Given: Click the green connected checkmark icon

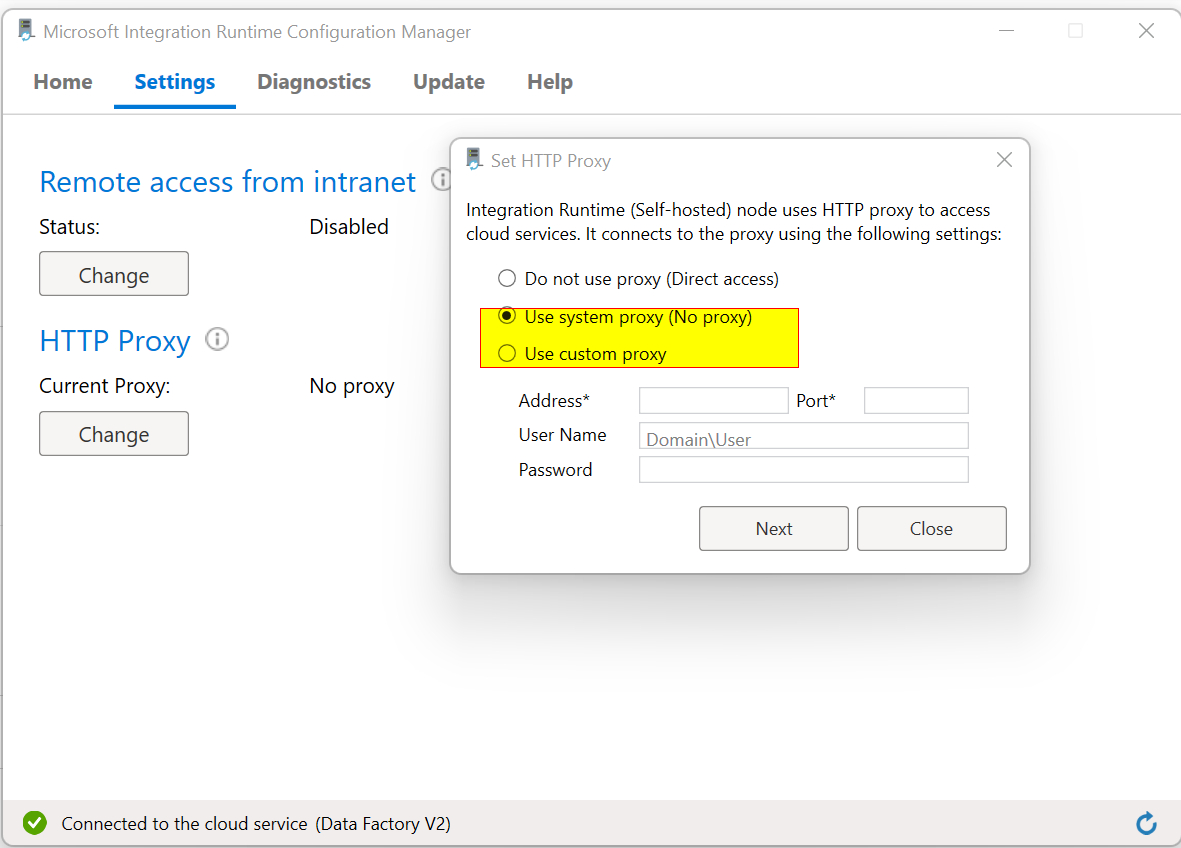Looking at the screenshot, I should click(34, 822).
